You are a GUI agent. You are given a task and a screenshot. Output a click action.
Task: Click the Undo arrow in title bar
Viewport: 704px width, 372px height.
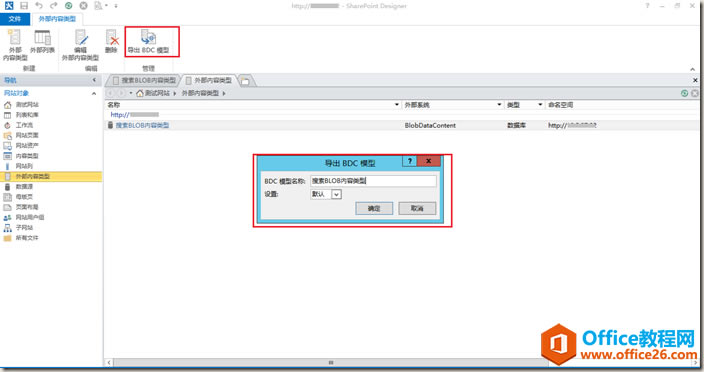(x=39, y=6)
